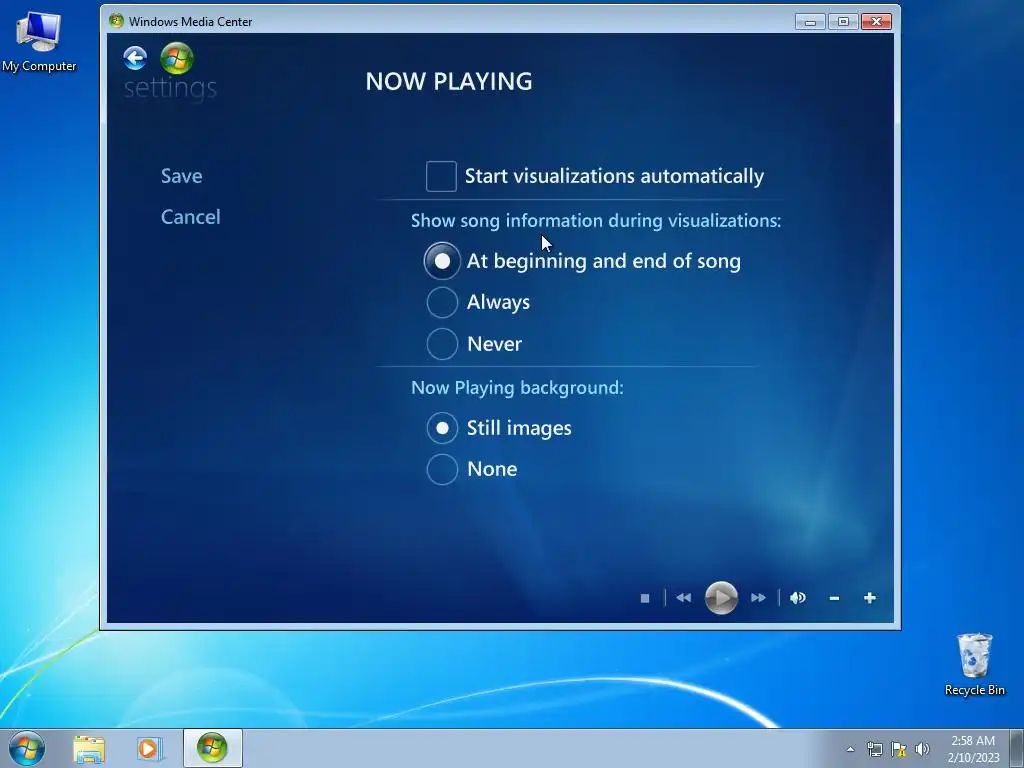Click 'Show song information during visualizations:' label

point(596,221)
